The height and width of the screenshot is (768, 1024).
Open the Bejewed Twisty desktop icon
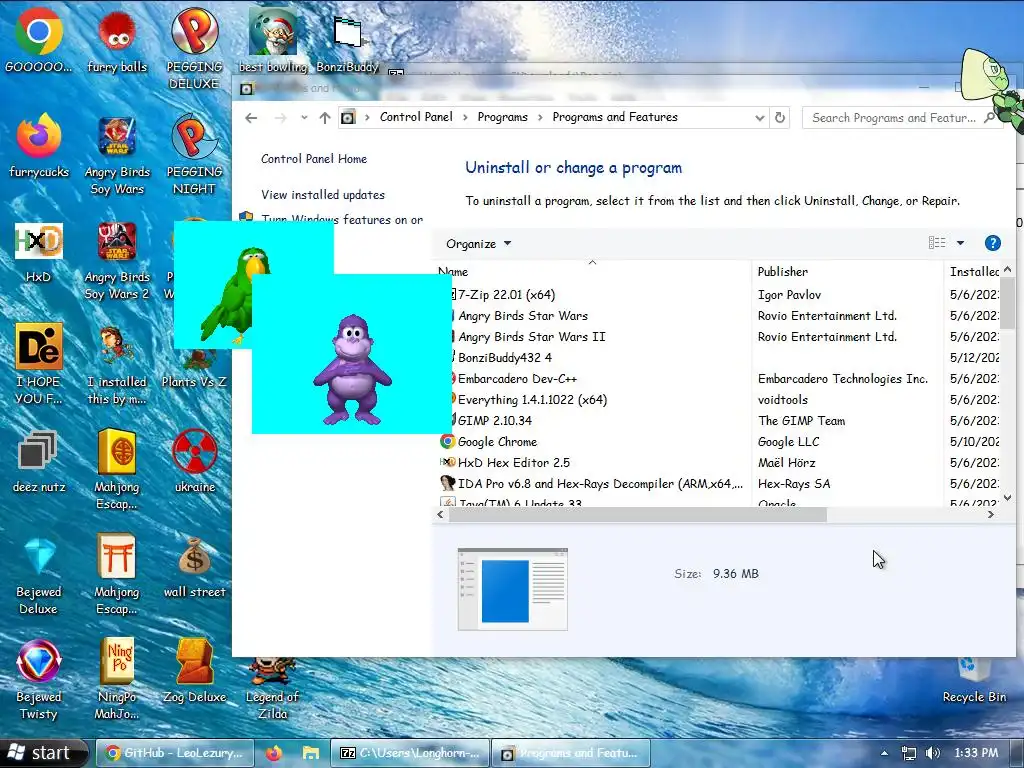(x=39, y=679)
